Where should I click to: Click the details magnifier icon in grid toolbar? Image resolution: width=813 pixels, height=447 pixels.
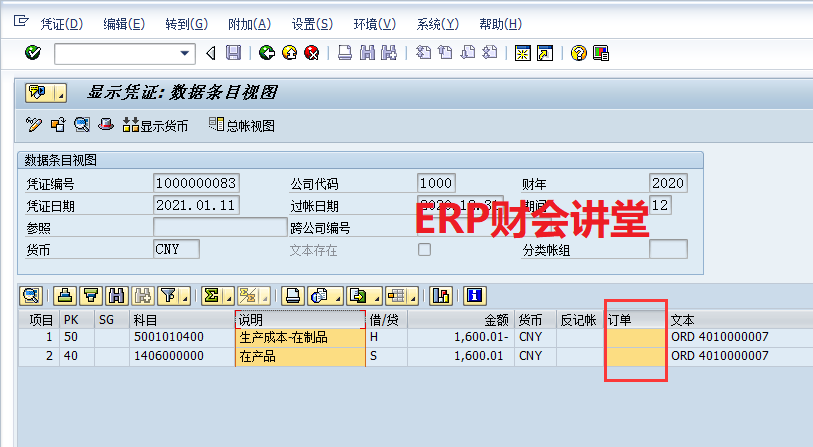(30, 295)
